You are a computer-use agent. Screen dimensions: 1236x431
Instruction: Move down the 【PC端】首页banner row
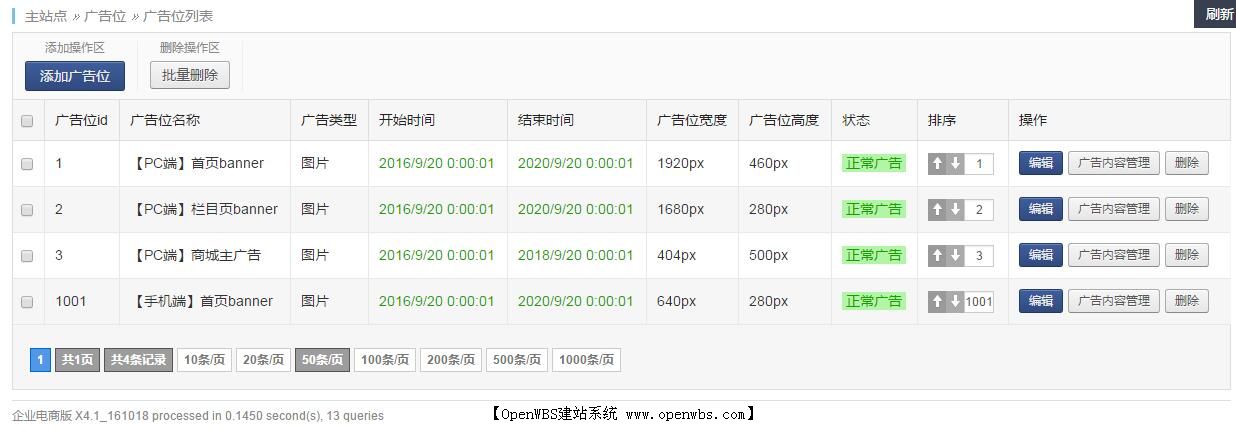click(x=955, y=164)
